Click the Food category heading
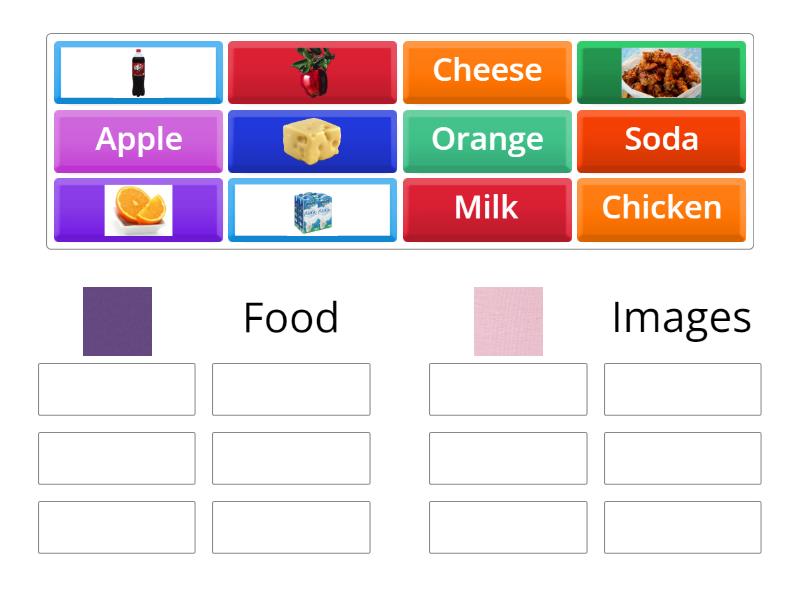The image size is (800, 600). pyautogui.click(x=291, y=318)
